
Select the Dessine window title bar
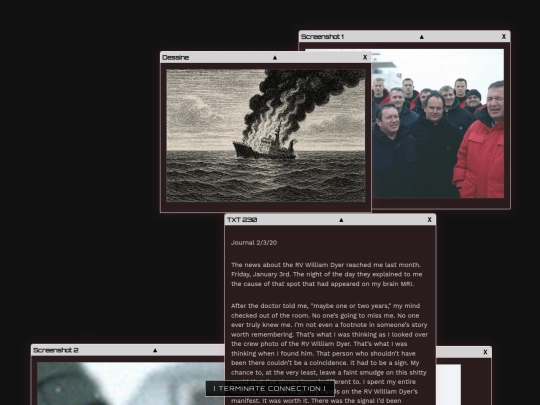click(x=266, y=58)
